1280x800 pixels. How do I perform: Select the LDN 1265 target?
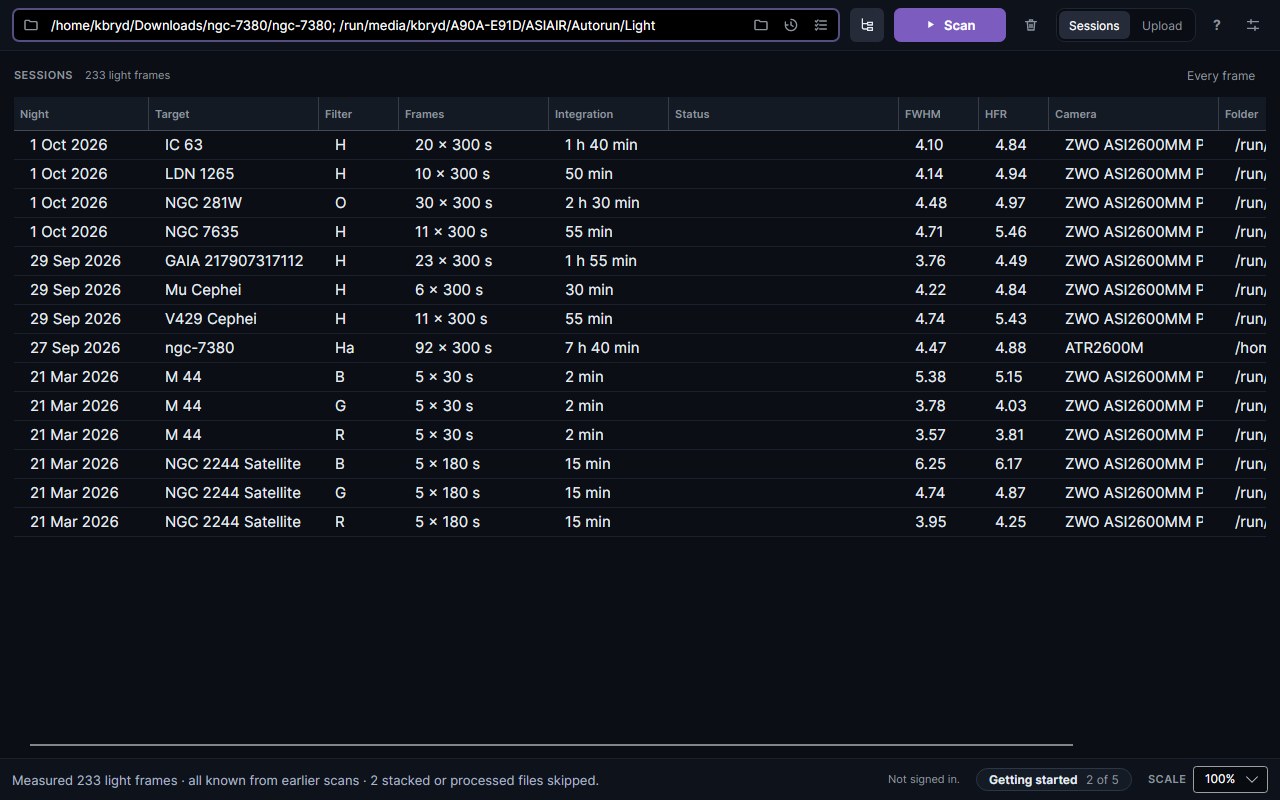tap(199, 174)
